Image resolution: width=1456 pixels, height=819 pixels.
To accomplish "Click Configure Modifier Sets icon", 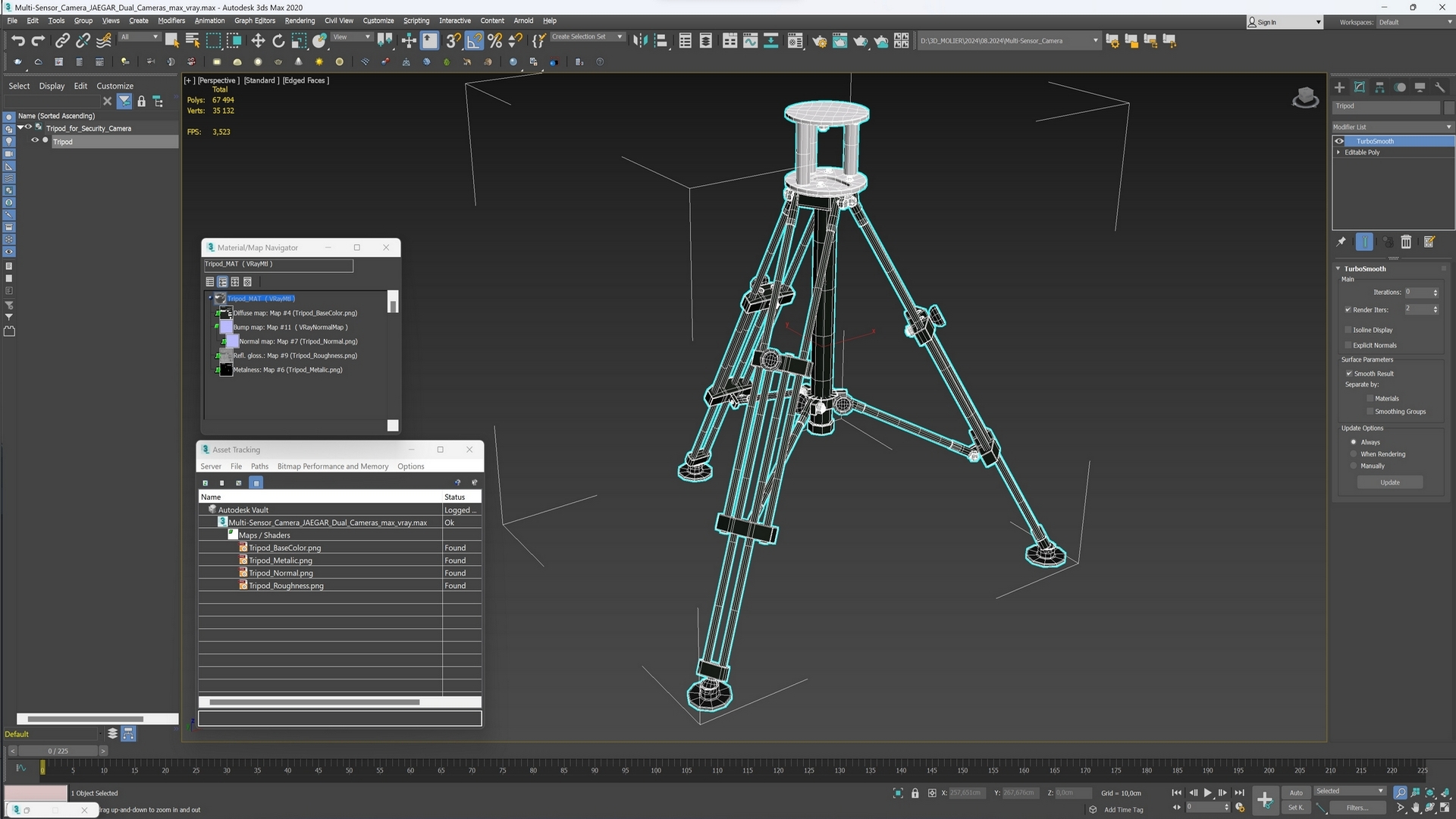I will coord(1429,242).
